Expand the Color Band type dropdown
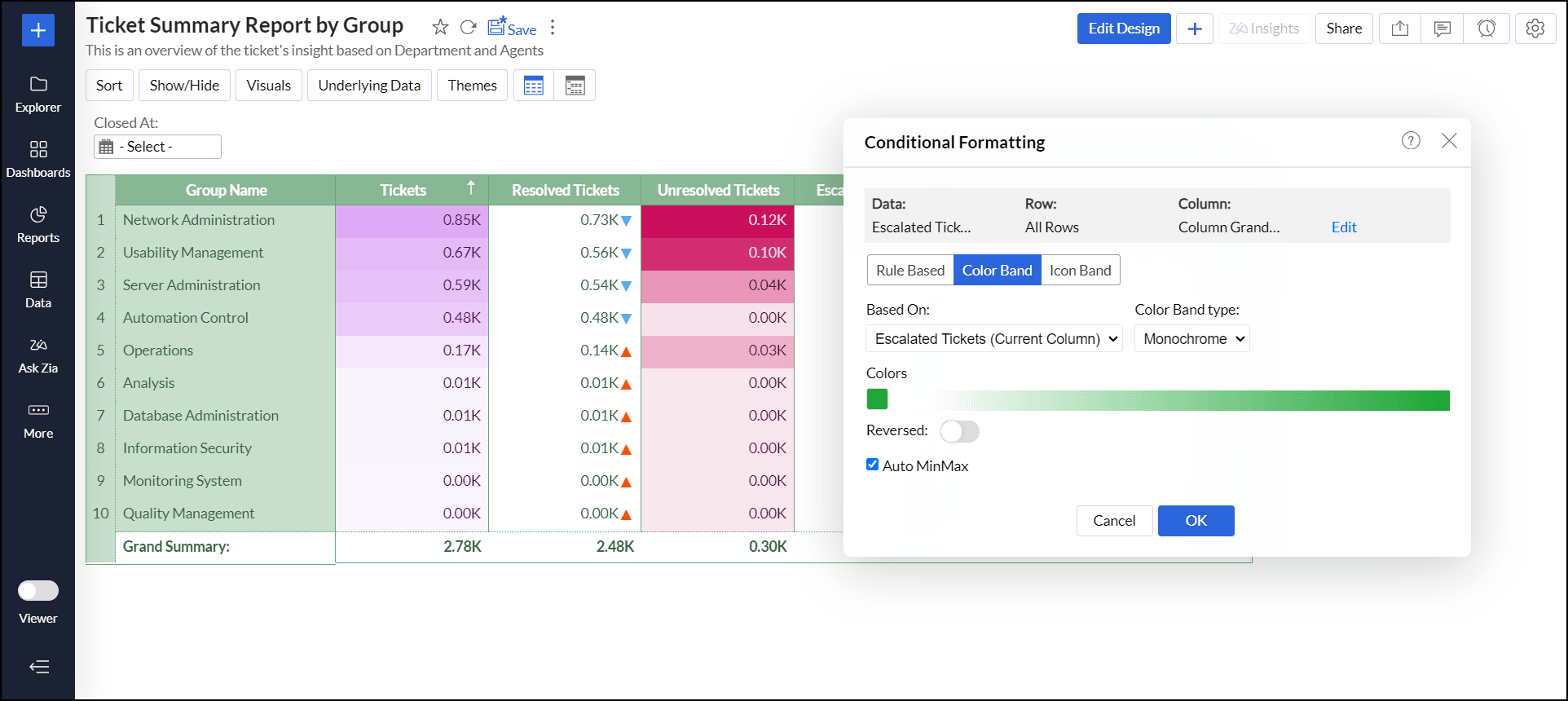This screenshot has height=701, width=1568. click(x=1192, y=339)
